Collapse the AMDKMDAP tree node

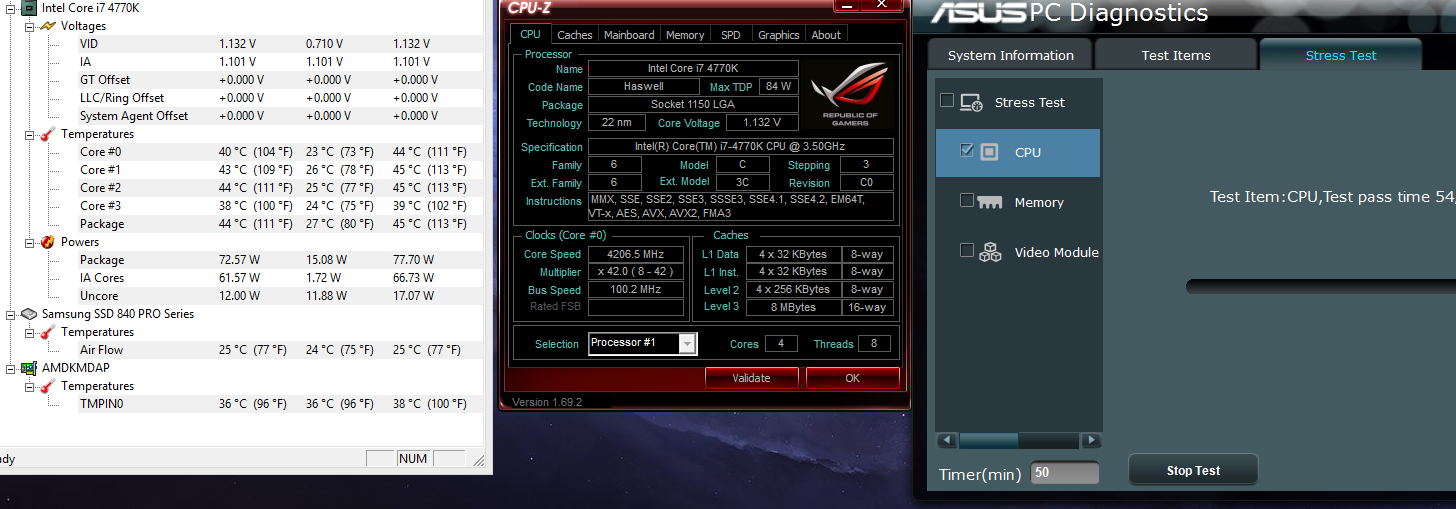[11, 368]
